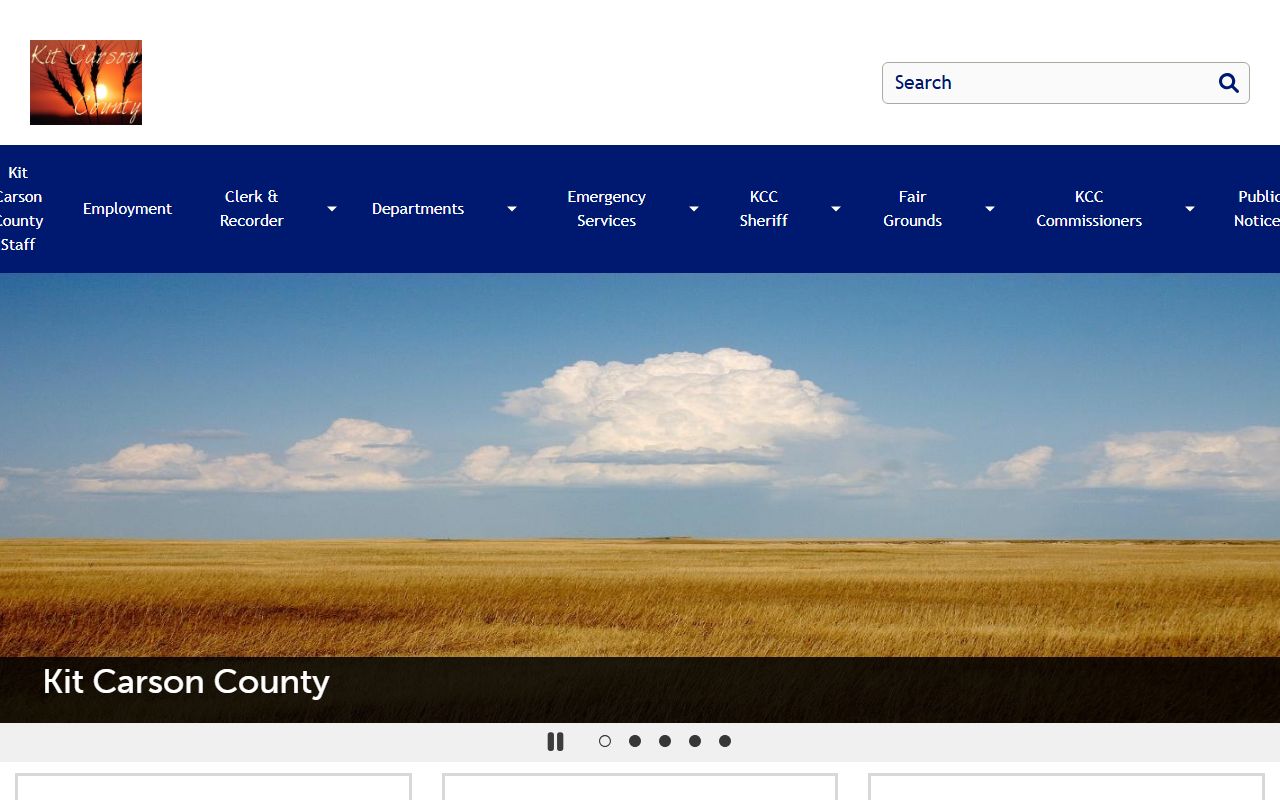Pause the slideshow with the pause button

pyautogui.click(x=556, y=742)
